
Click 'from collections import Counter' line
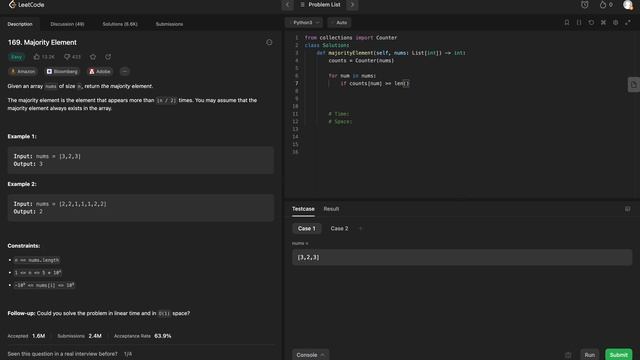351,38
